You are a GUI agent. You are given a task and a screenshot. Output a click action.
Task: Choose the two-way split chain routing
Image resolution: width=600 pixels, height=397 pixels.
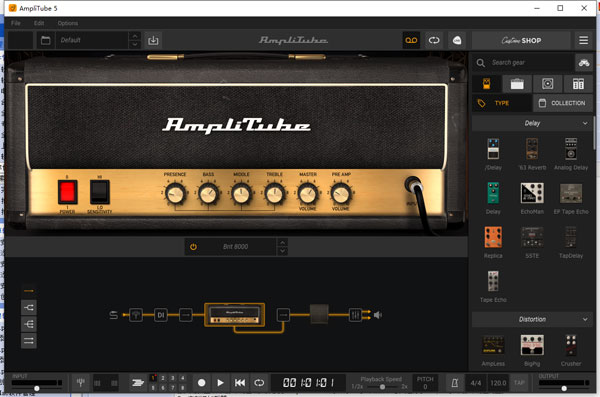[x=29, y=307]
